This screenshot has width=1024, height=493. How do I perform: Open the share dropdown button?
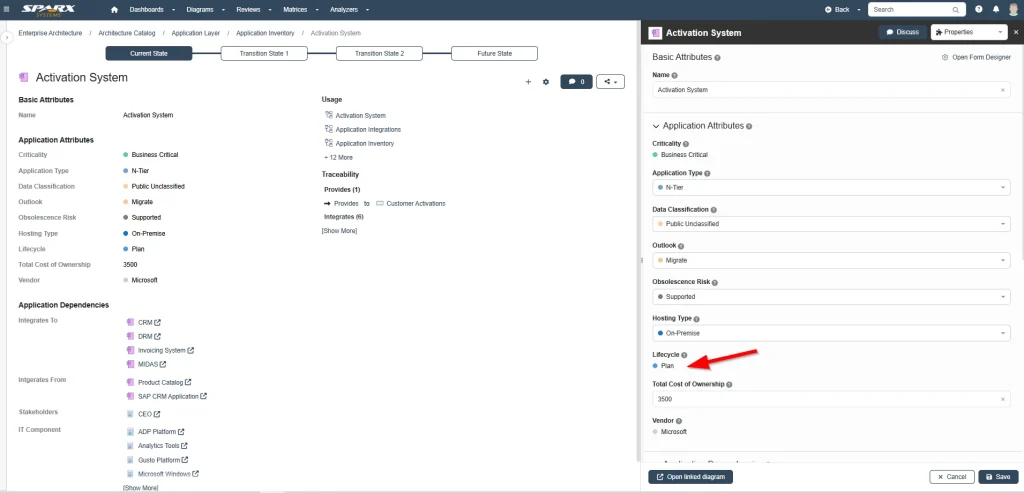[x=611, y=82]
